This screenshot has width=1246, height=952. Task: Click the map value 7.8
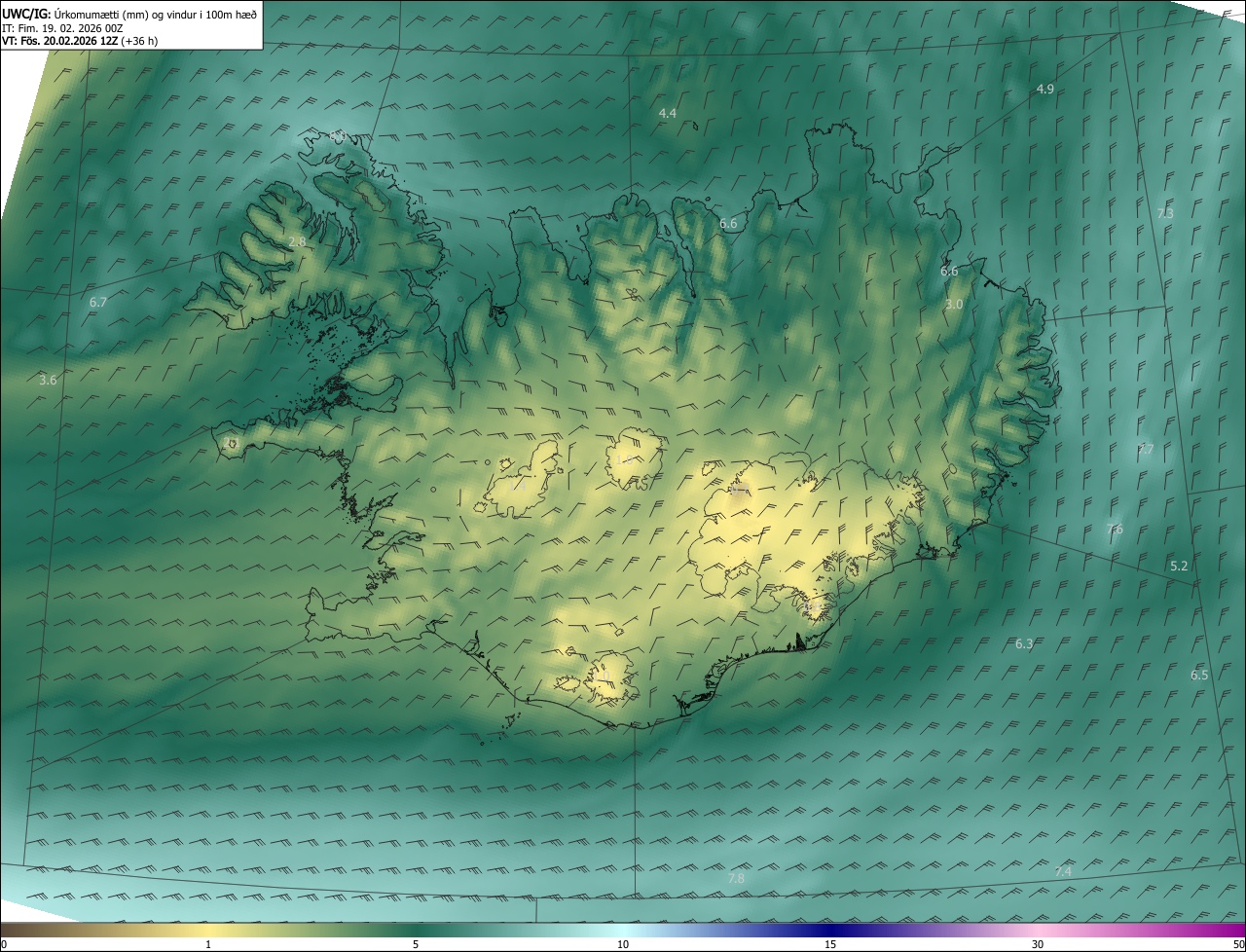(x=736, y=878)
